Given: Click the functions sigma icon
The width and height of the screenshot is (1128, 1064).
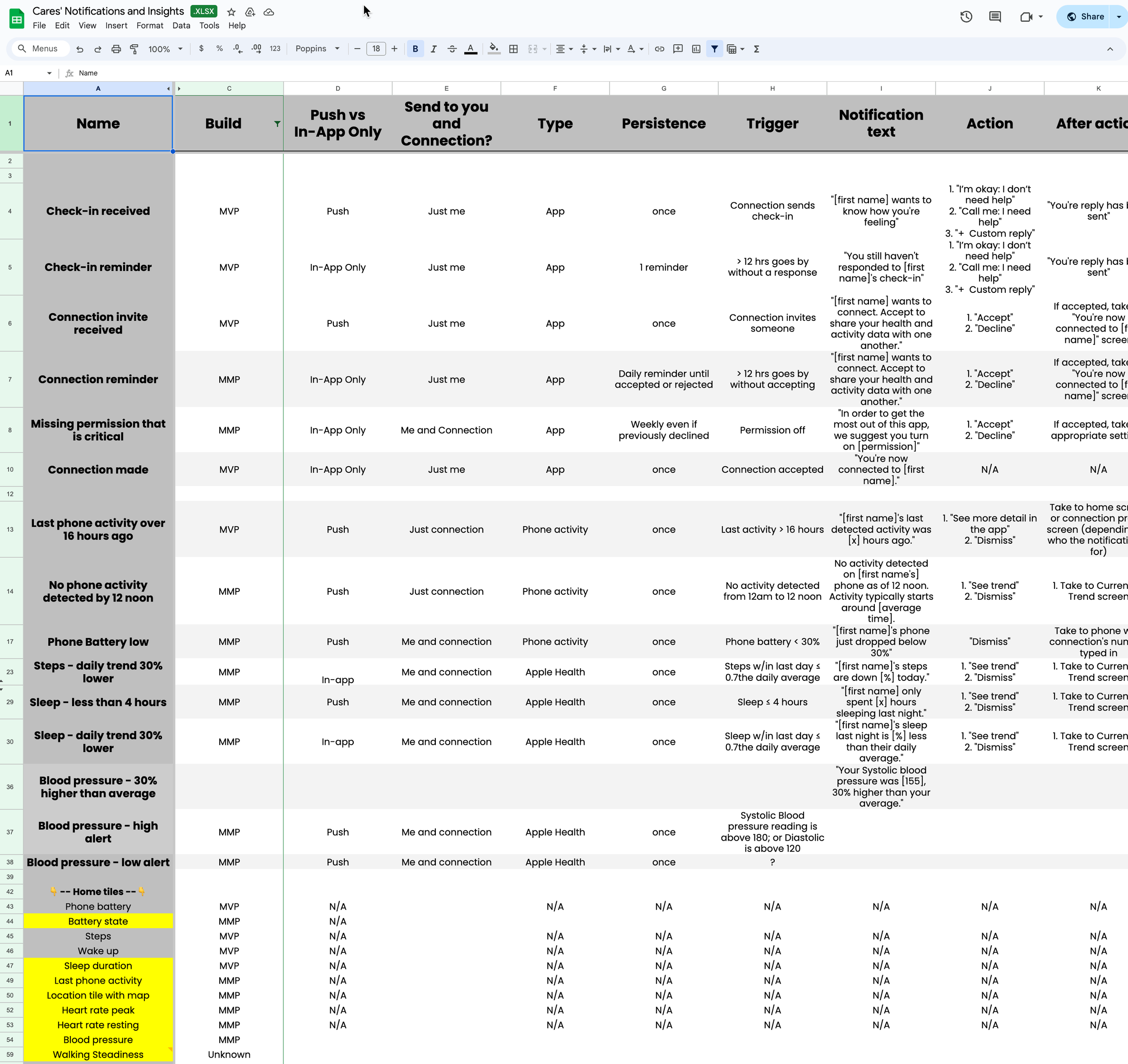Looking at the screenshot, I should coord(756,49).
